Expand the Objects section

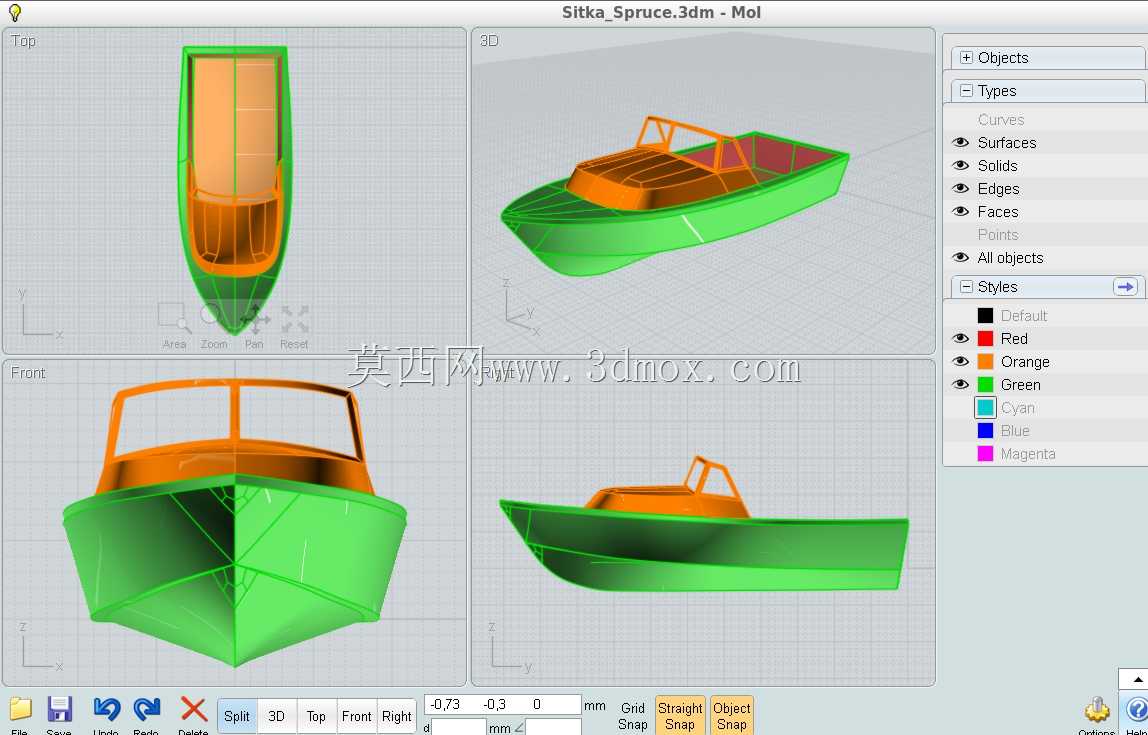tap(966, 58)
